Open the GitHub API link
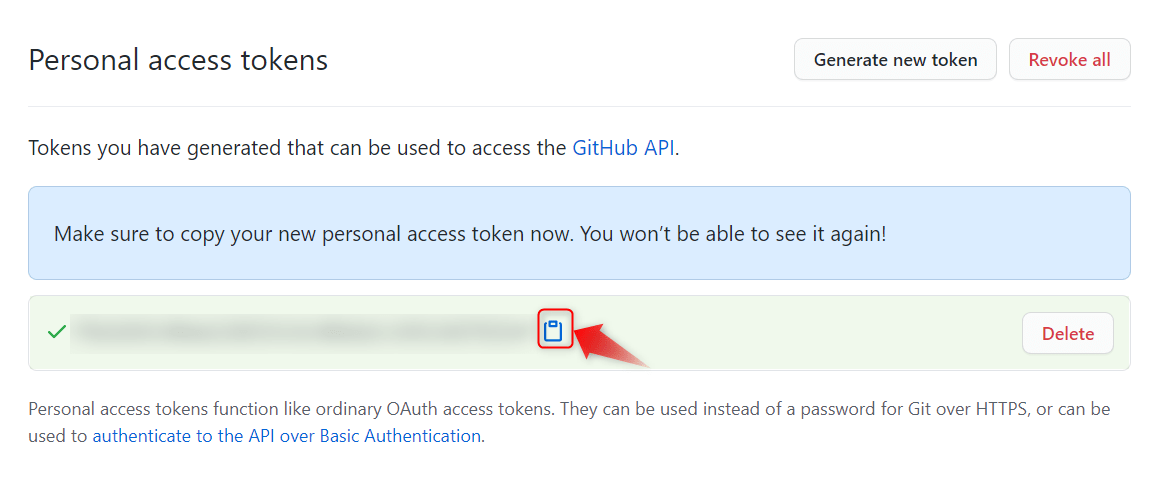1154x488 pixels. [x=623, y=148]
